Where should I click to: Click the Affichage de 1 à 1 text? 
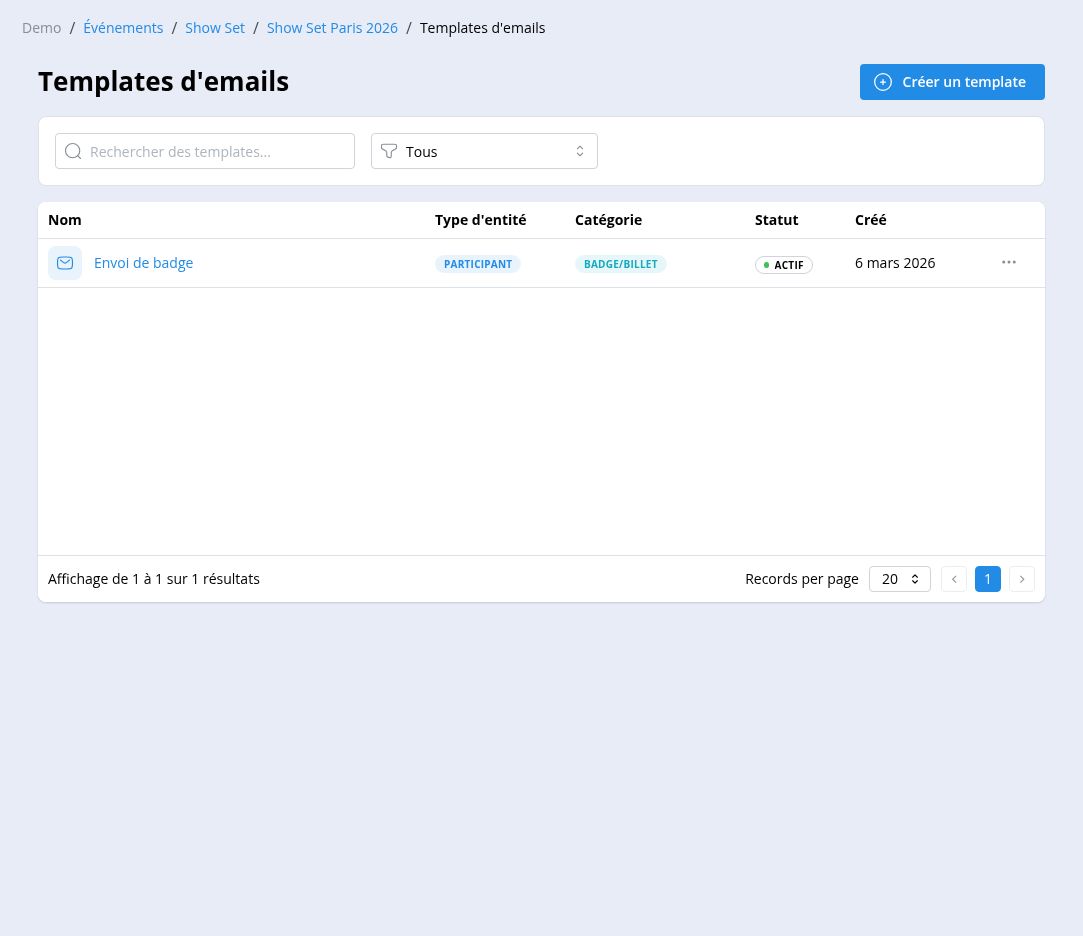(x=154, y=579)
